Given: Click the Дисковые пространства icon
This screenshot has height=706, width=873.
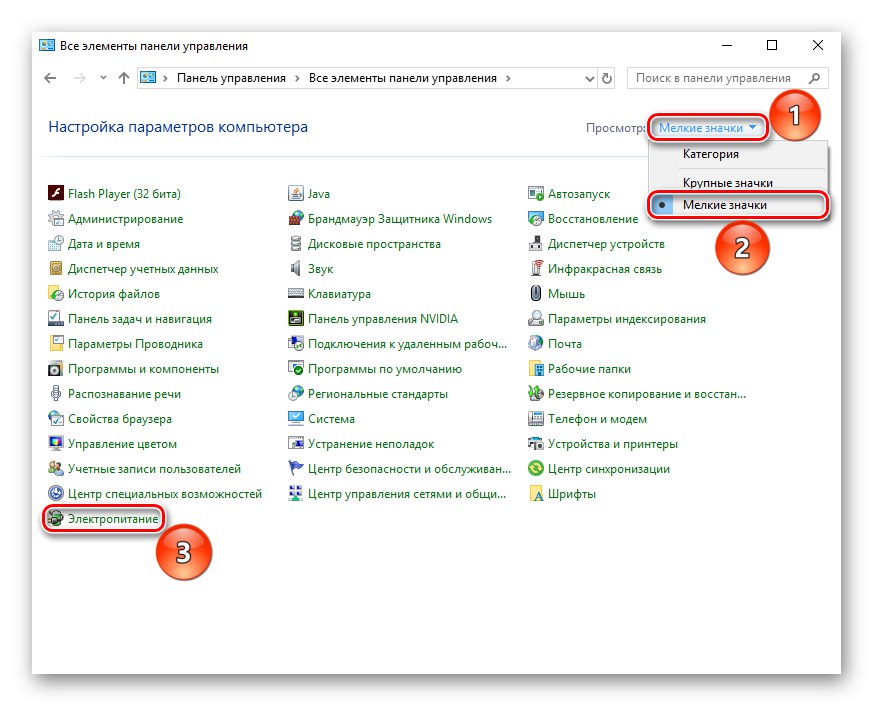Looking at the screenshot, I should [x=296, y=243].
